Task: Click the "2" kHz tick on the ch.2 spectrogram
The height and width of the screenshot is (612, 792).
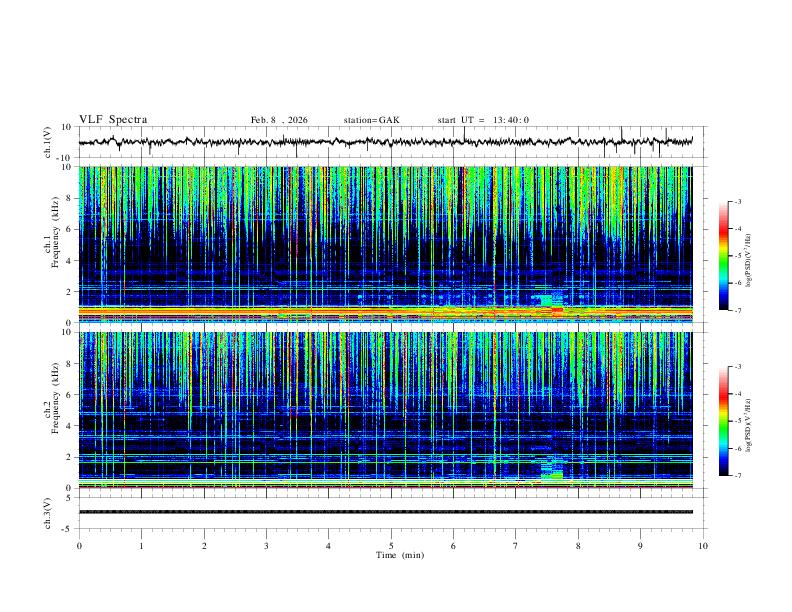Action: (70, 457)
